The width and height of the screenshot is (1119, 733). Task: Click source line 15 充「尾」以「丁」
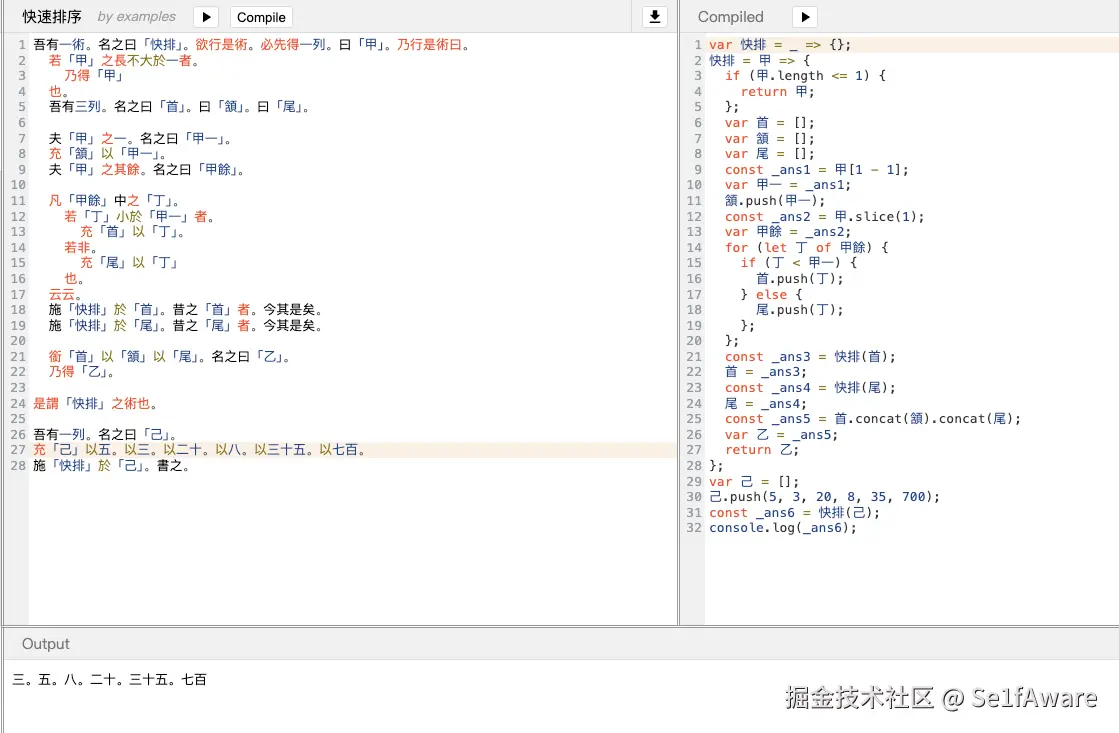click(129, 263)
